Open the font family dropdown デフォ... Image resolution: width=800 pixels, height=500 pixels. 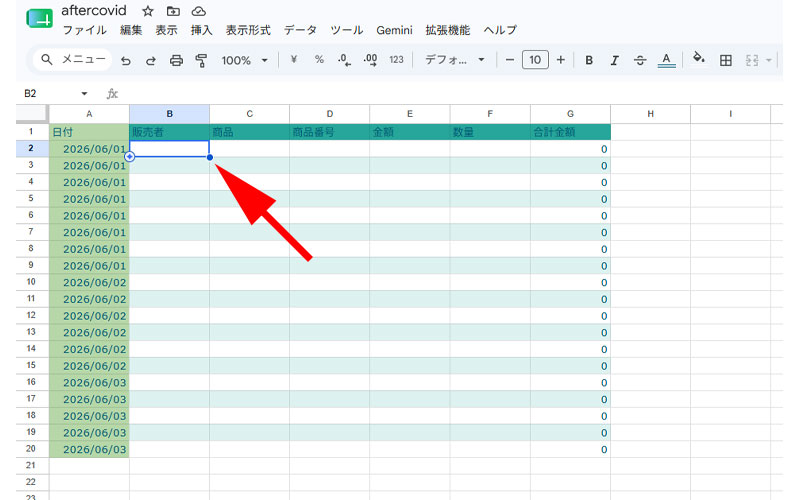[455, 60]
